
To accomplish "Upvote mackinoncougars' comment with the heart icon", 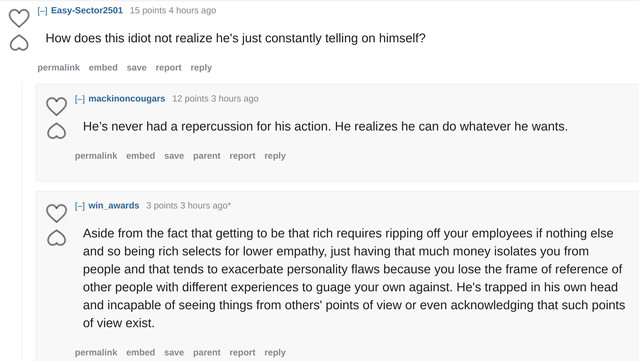I will pyautogui.click(x=56, y=106).
